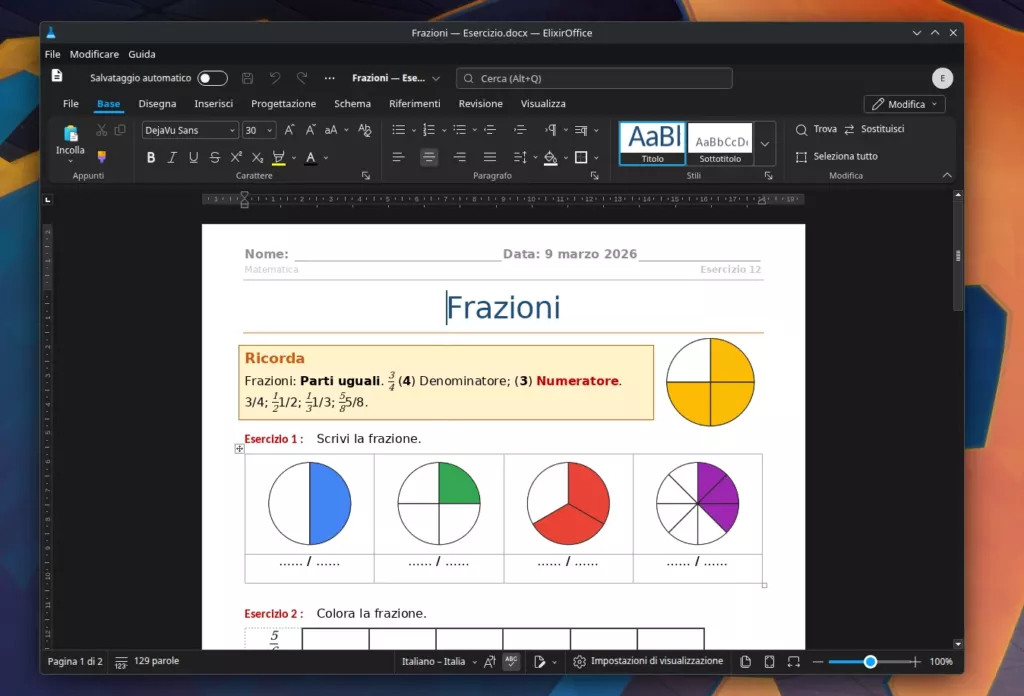
Task: Open Carattere dialog launcher
Action: [366, 176]
